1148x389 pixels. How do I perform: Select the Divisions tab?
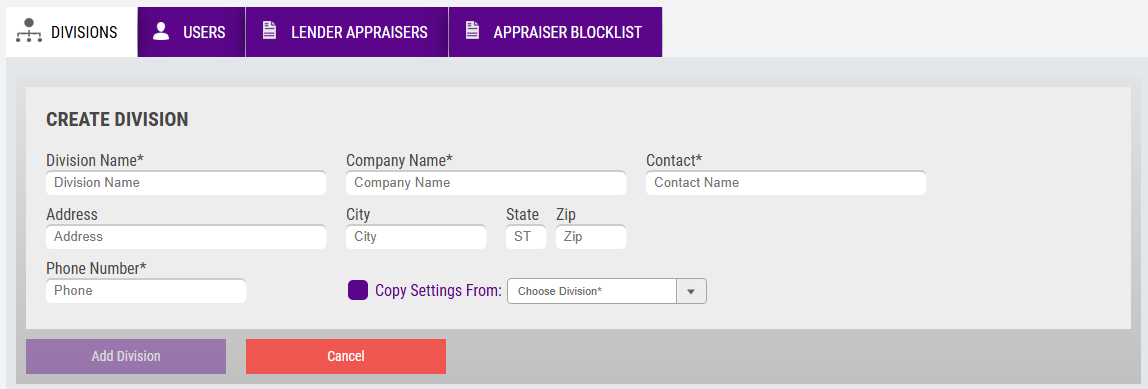click(72, 32)
